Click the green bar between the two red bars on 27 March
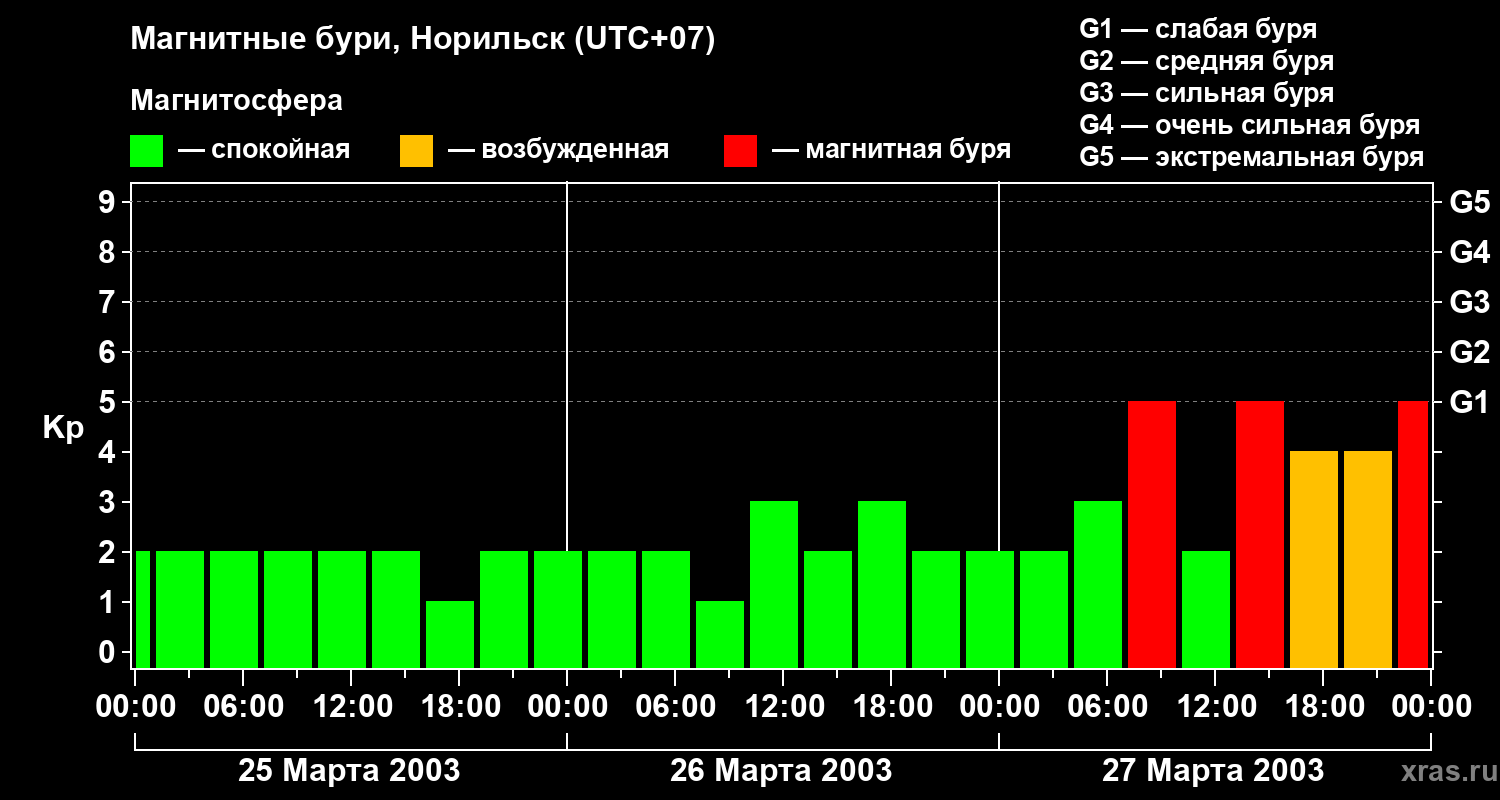This screenshot has height=800, width=1500. point(1206,610)
